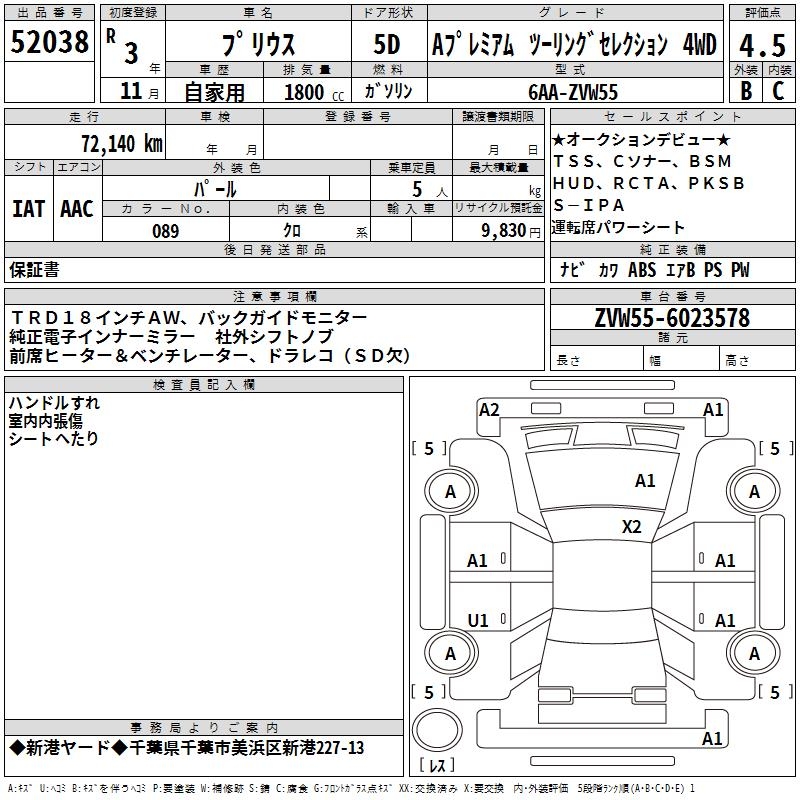
Task: Click the U1 dent mark on door
Action: tap(478, 620)
